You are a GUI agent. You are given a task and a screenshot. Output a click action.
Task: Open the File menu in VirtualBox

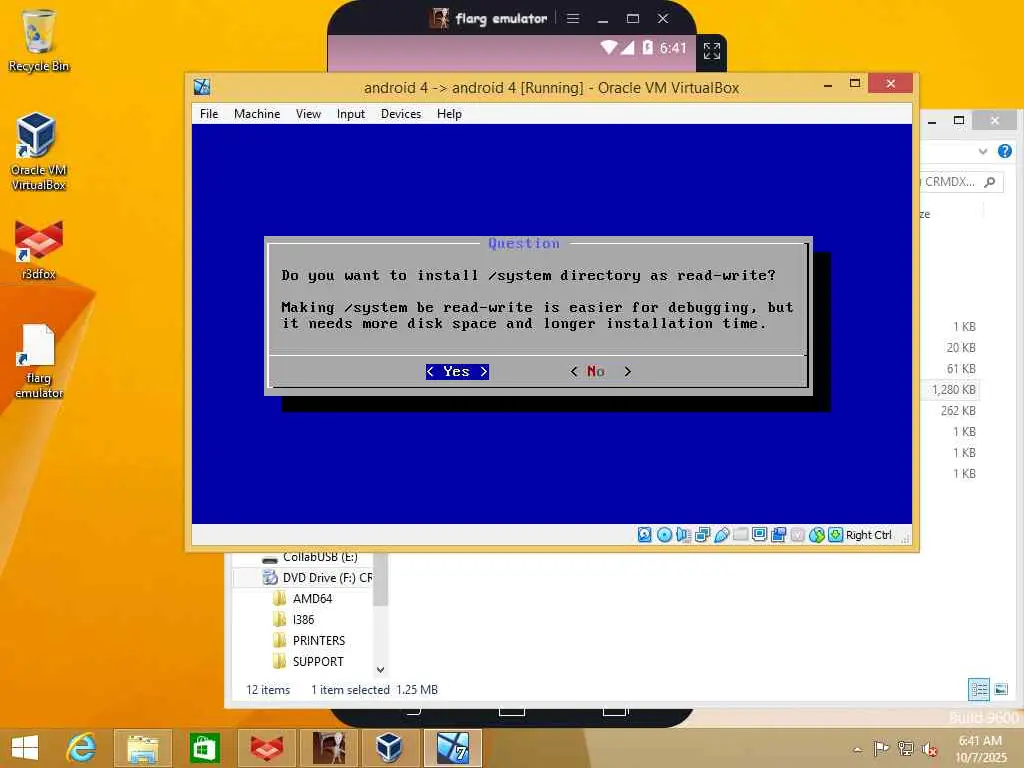[209, 114]
